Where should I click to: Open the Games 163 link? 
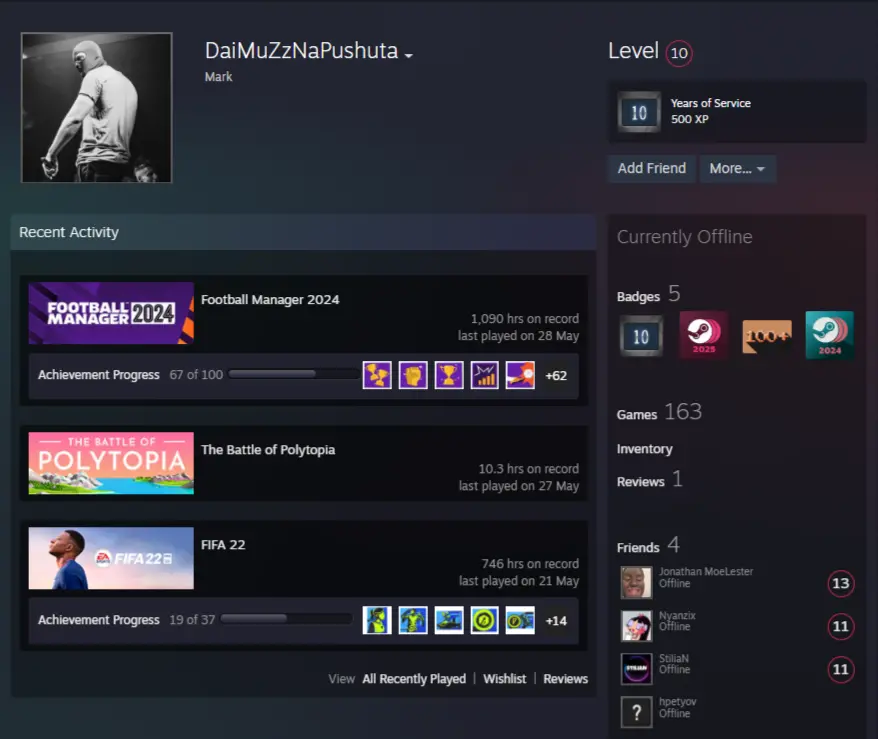(659, 413)
